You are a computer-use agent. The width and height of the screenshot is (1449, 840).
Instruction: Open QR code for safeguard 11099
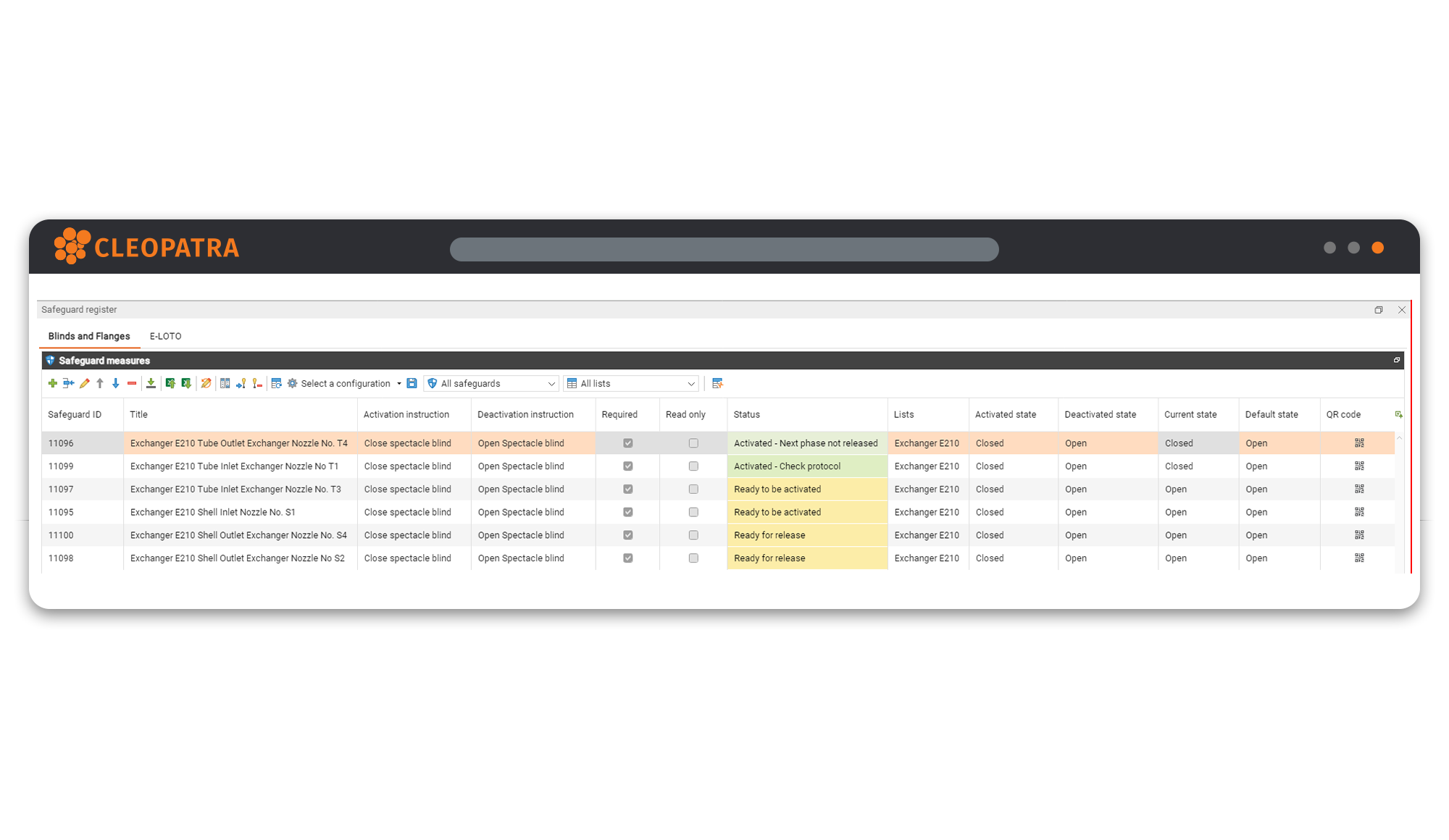click(1359, 466)
